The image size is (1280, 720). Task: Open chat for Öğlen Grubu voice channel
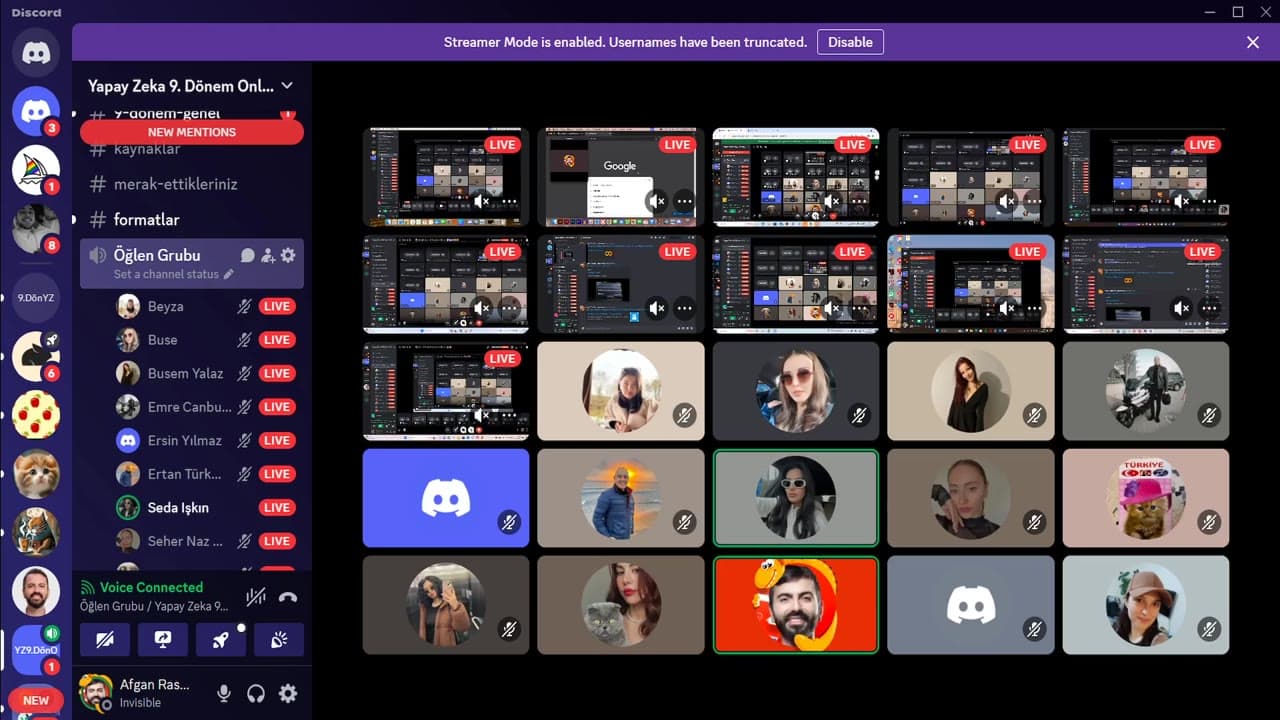[x=248, y=255]
